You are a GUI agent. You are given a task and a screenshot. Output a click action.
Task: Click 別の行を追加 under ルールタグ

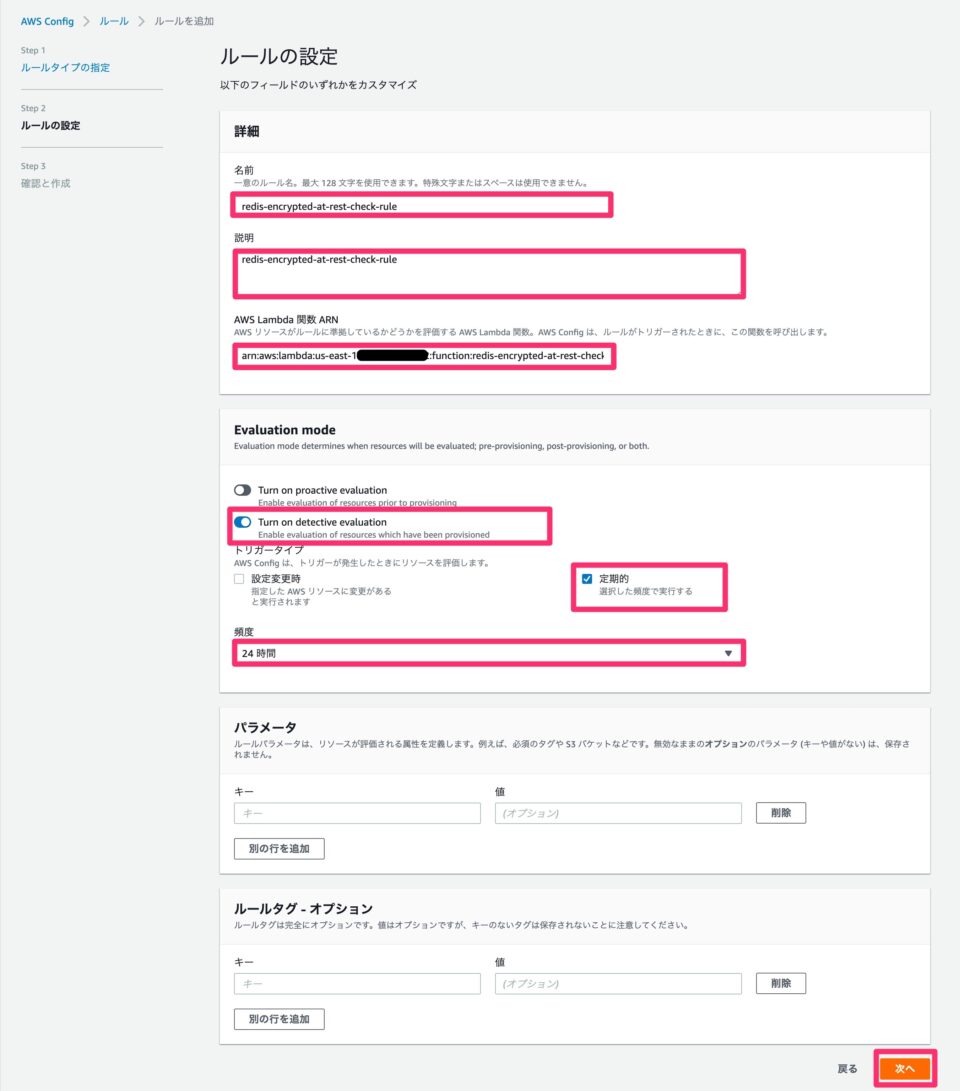[278, 1019]
